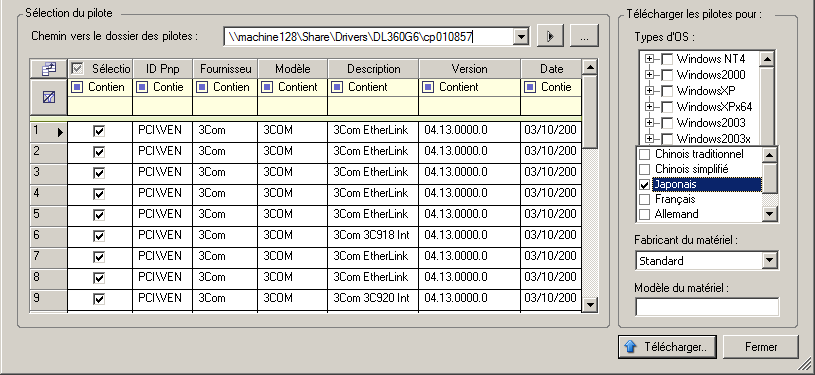
Task: Check the Windows2003 checkbox
Action: 667,123
